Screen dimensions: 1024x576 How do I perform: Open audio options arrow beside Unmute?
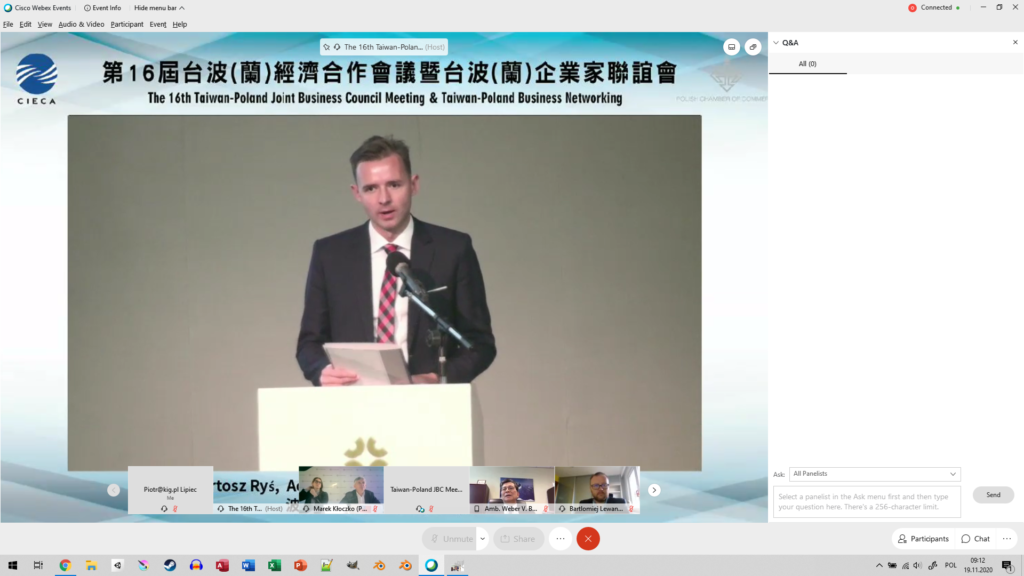coord(483,539)
